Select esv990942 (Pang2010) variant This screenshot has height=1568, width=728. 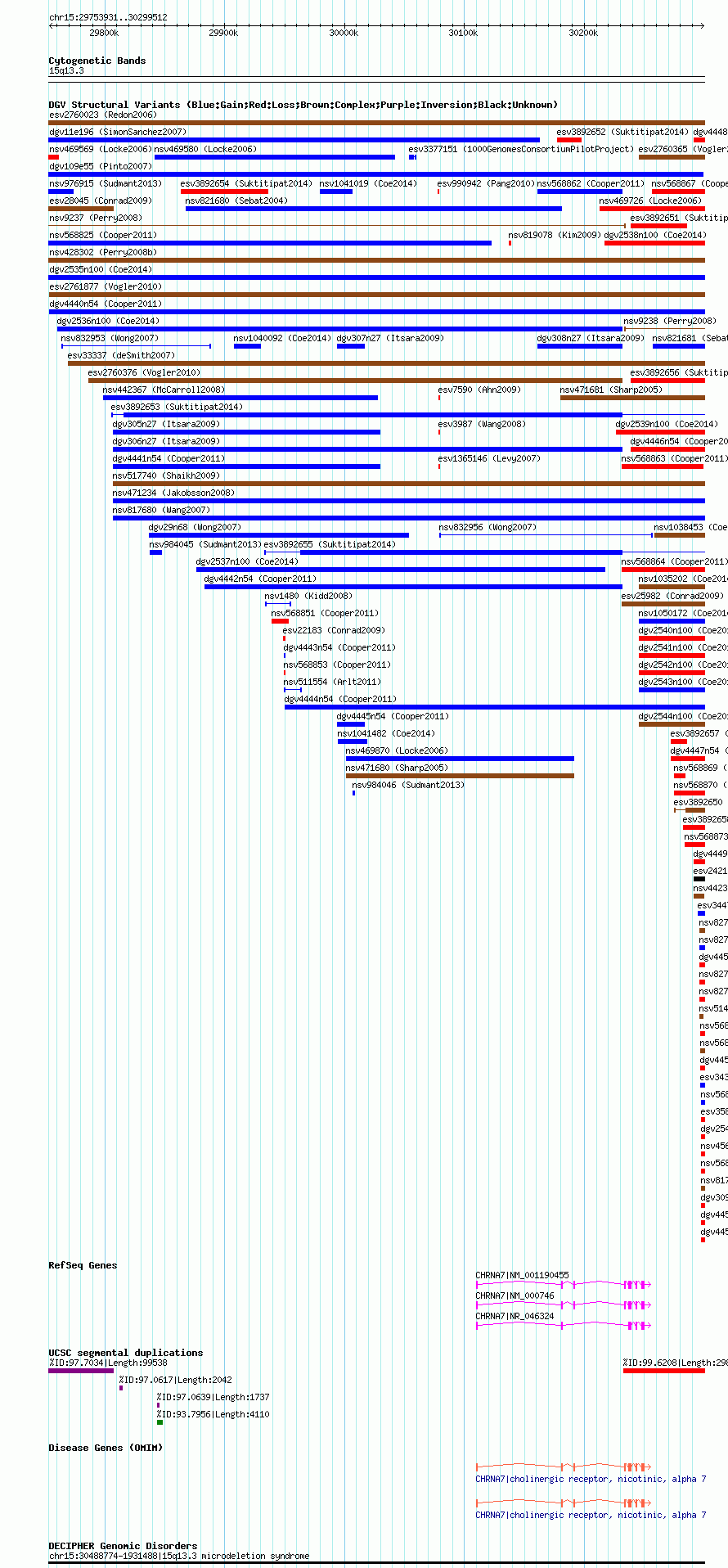[x=486, y=184]
